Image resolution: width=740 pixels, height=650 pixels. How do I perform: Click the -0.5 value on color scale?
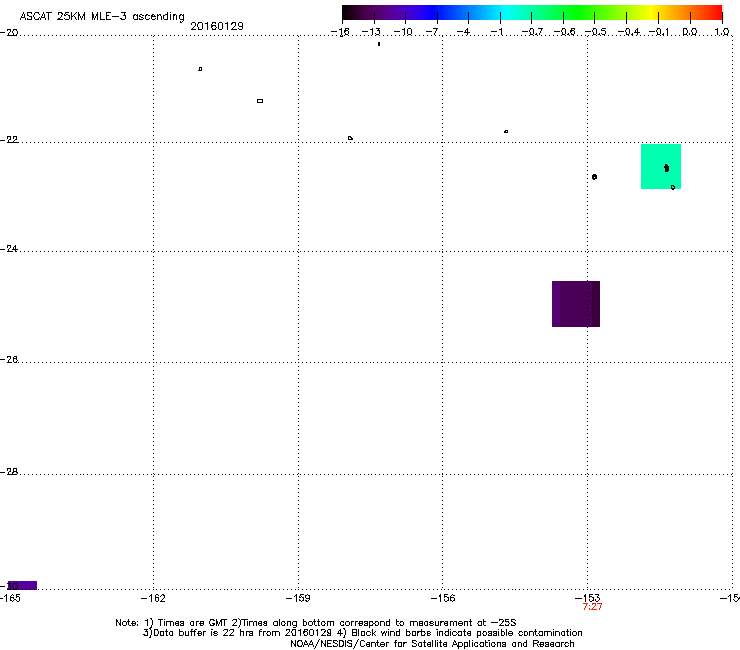click(x=596, y=32)
